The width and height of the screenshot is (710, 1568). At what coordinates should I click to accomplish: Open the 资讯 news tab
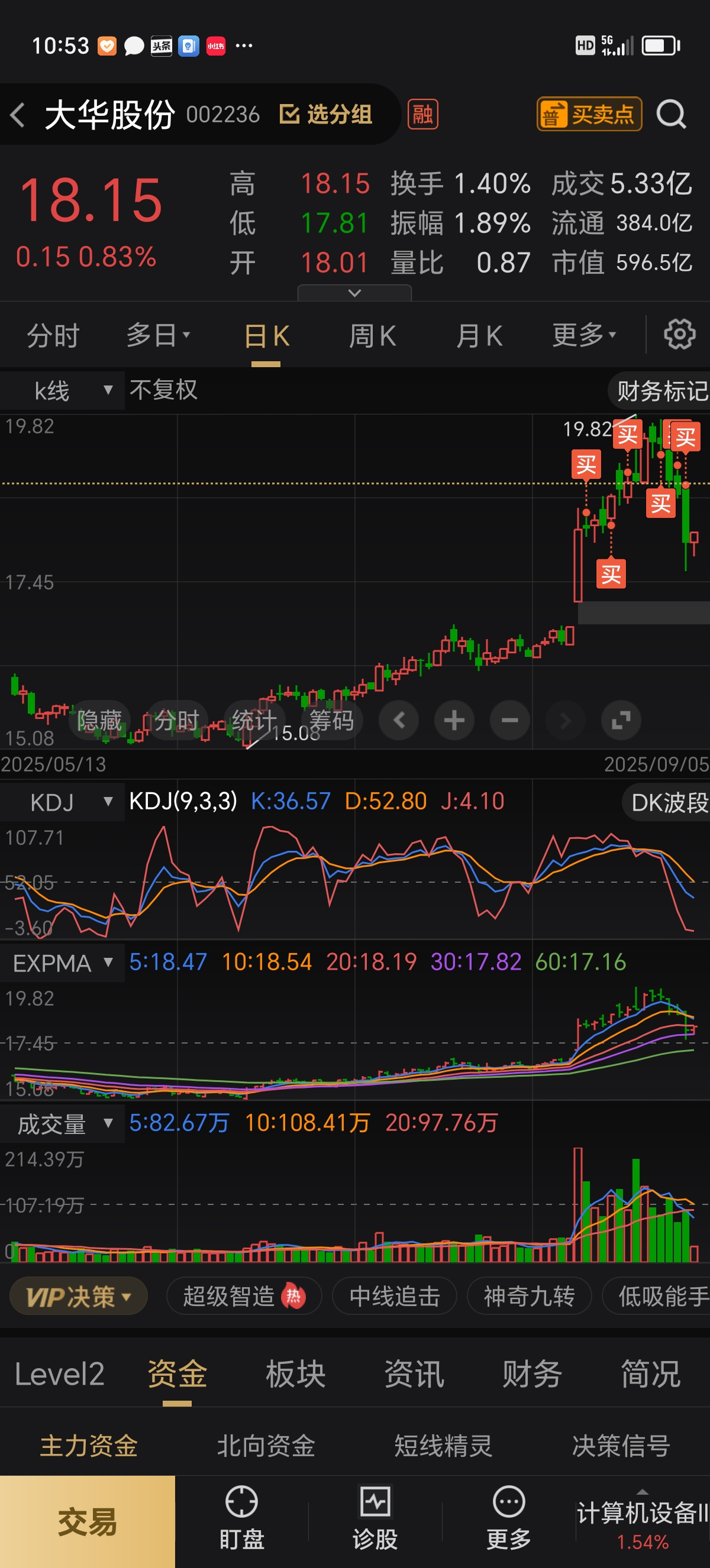point(414,1375)
